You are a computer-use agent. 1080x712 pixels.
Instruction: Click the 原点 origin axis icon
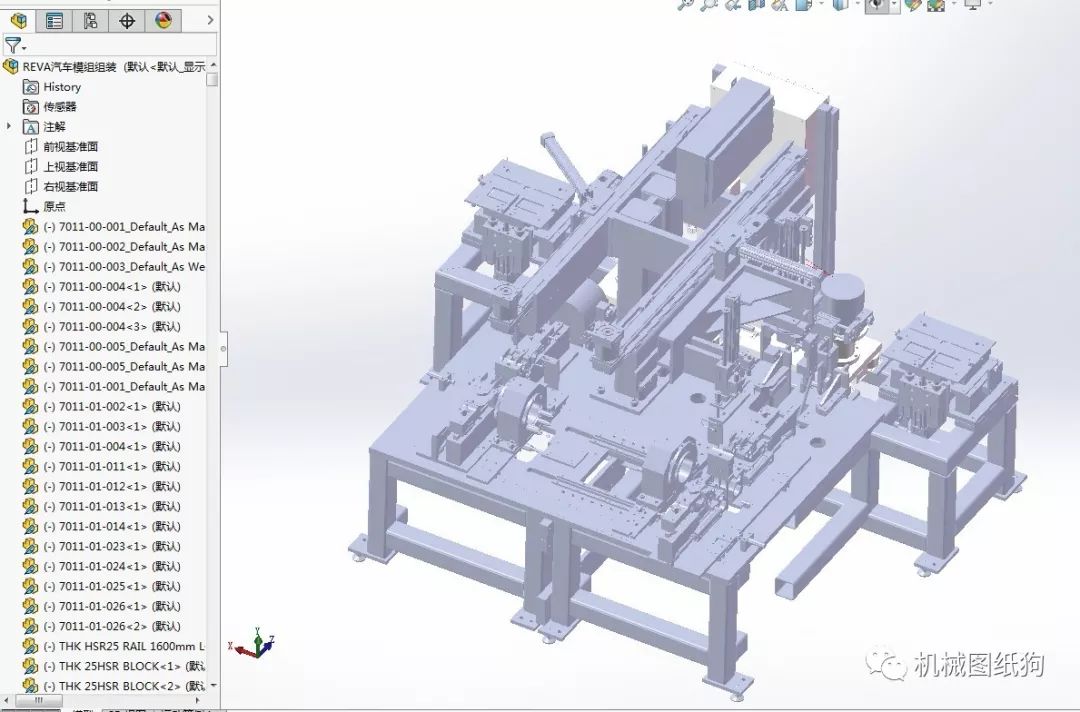tap(30, 206)
